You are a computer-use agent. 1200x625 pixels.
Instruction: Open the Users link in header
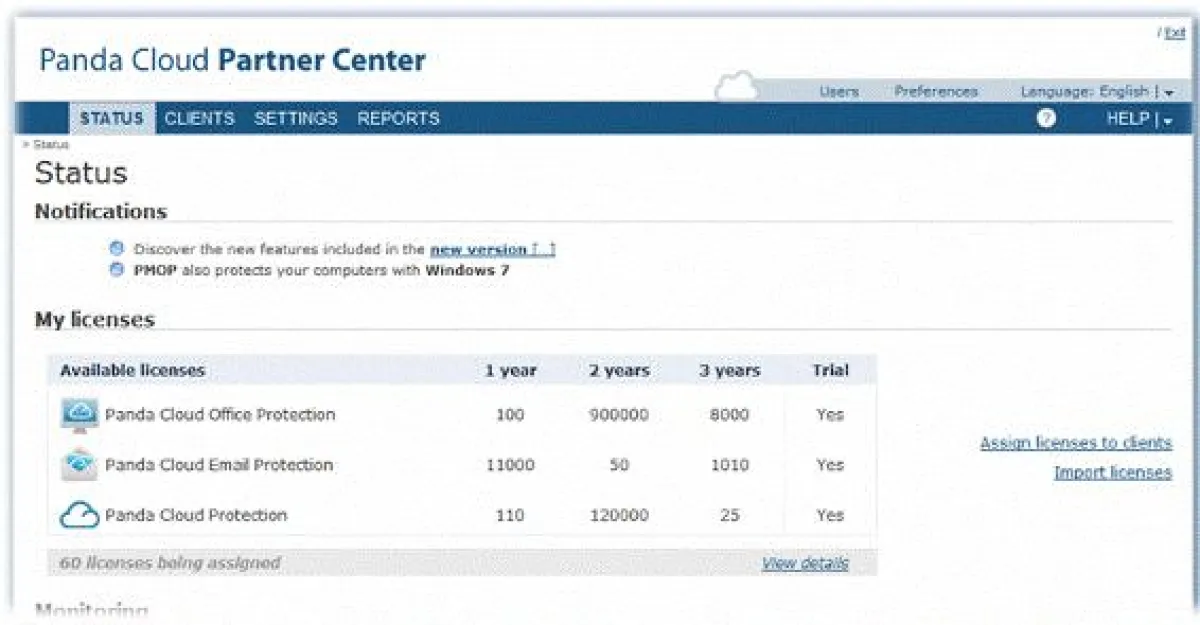click(x=838, y=92)
